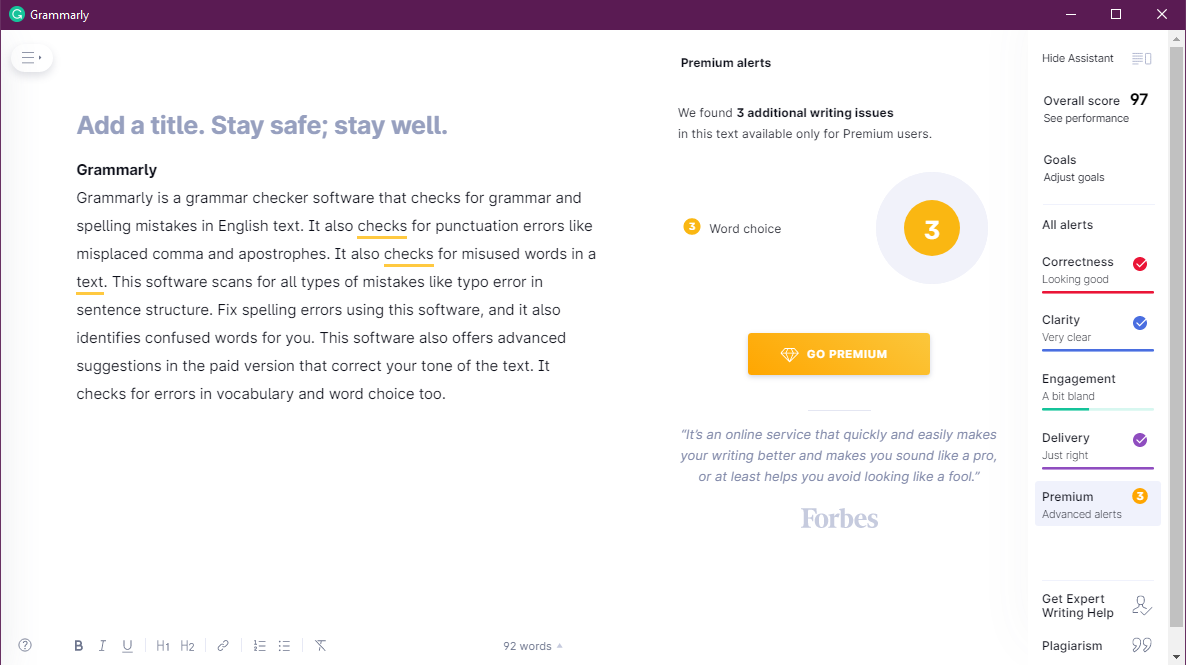The height and width of the screenshot is (665, 1186).
Task: Insert a hyperlink using the link icon
Action: tap(223, 646)
